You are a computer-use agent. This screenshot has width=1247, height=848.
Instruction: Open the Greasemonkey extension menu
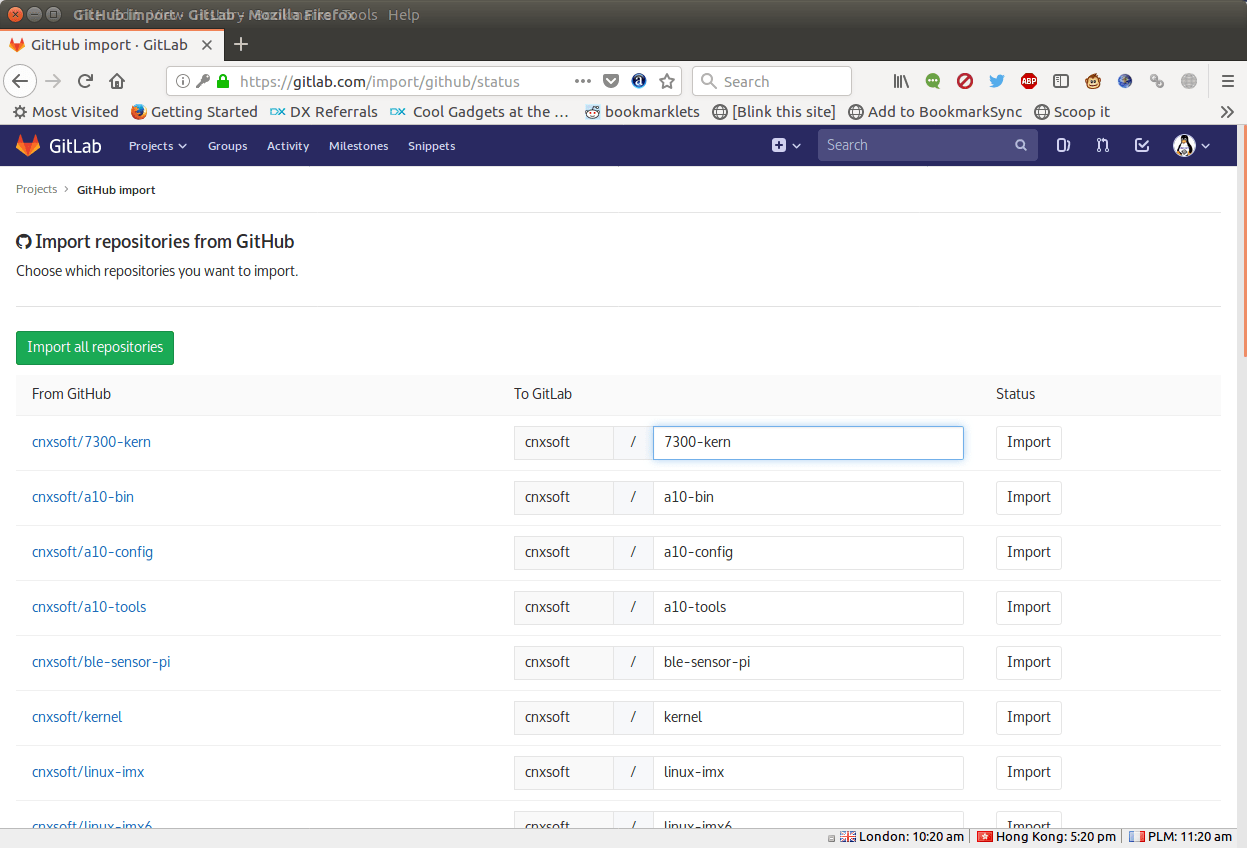[1092, 81]
